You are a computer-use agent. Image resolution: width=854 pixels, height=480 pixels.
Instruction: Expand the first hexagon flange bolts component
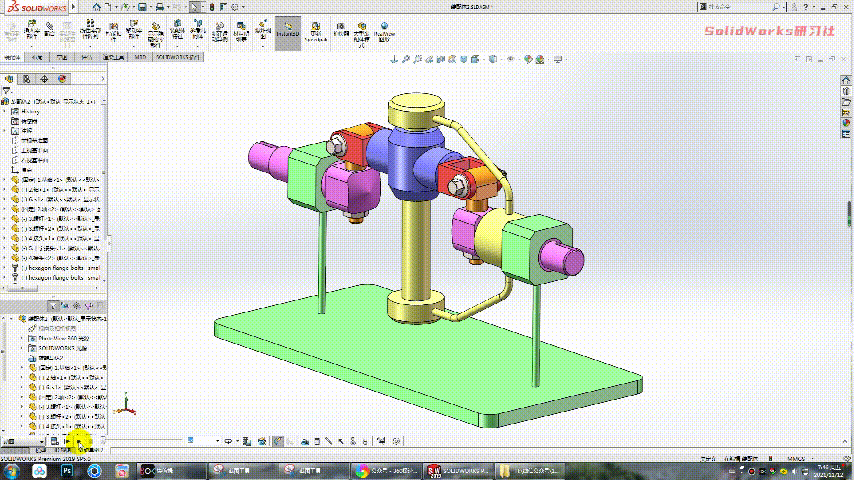(x=5, y=268)
